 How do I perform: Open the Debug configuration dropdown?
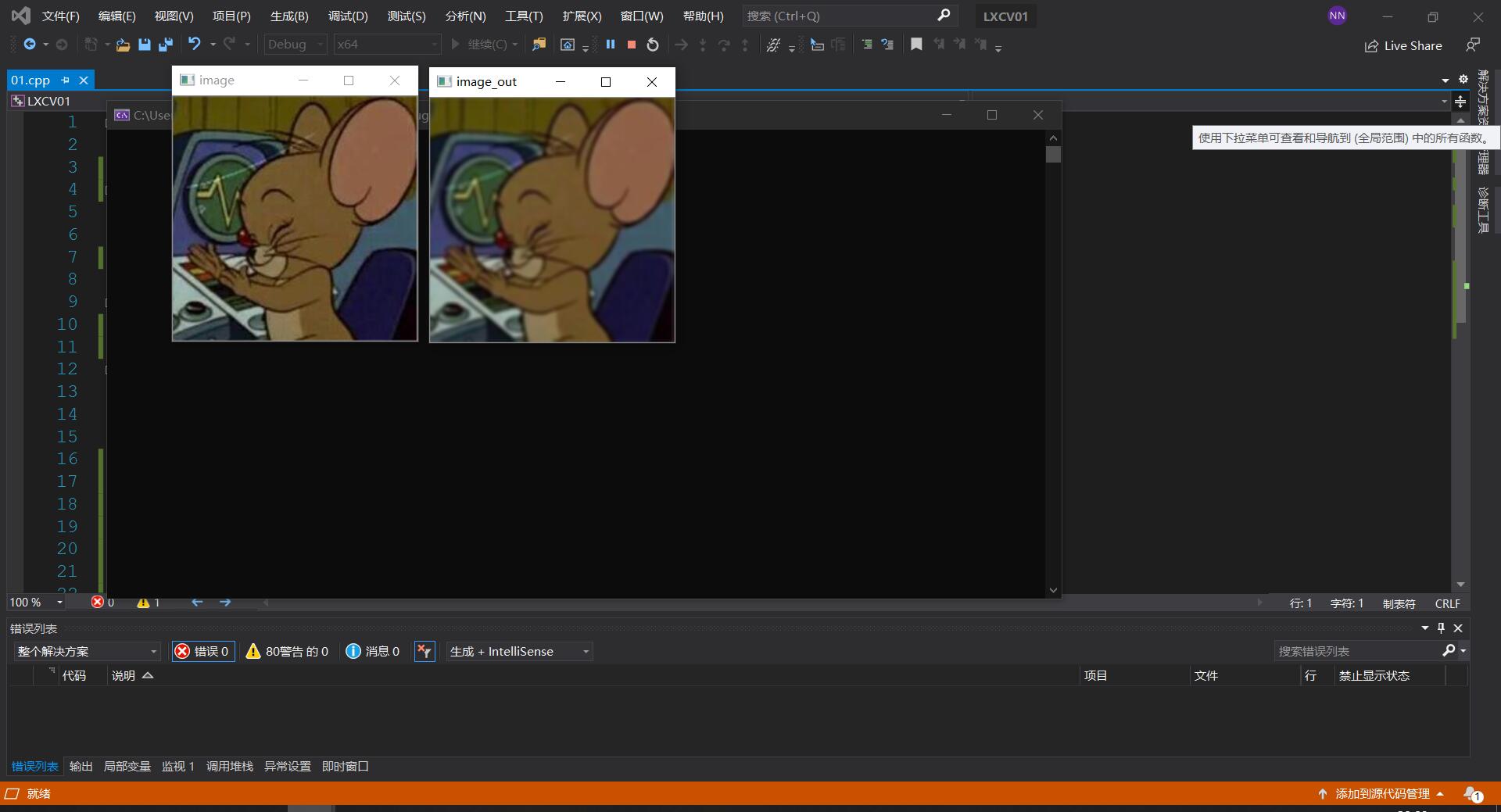point(295,45)
